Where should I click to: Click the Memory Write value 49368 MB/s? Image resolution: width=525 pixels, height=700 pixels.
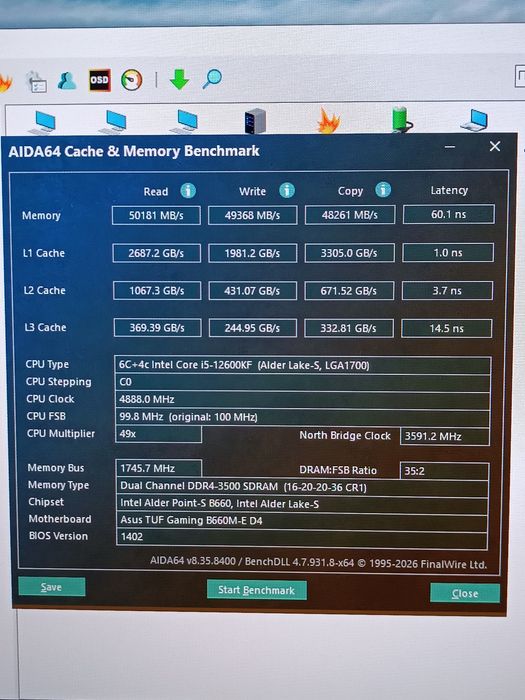click(253, 215)
